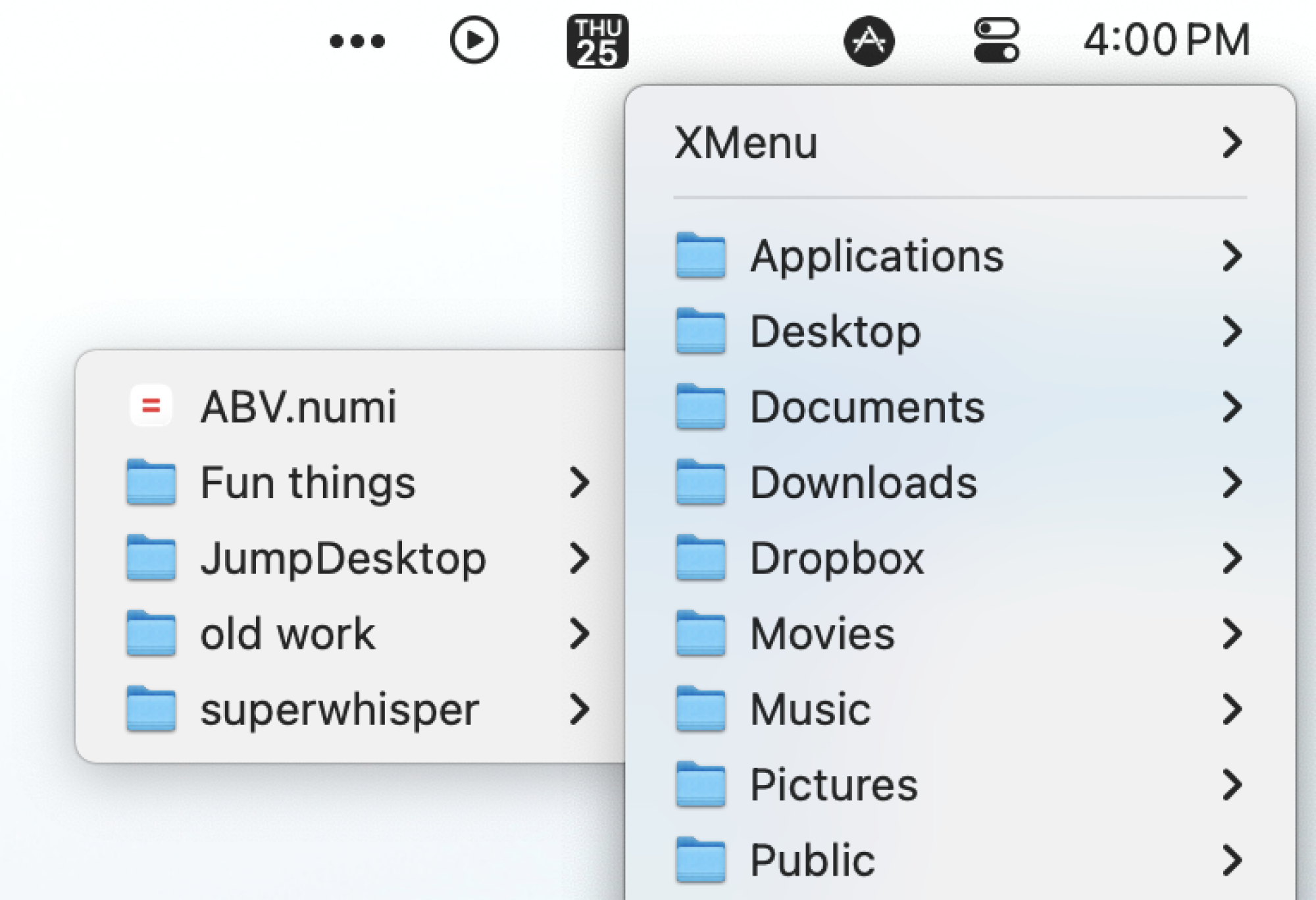
Task: Open Control Center toggles icon
Action: (x=996, y=41)
